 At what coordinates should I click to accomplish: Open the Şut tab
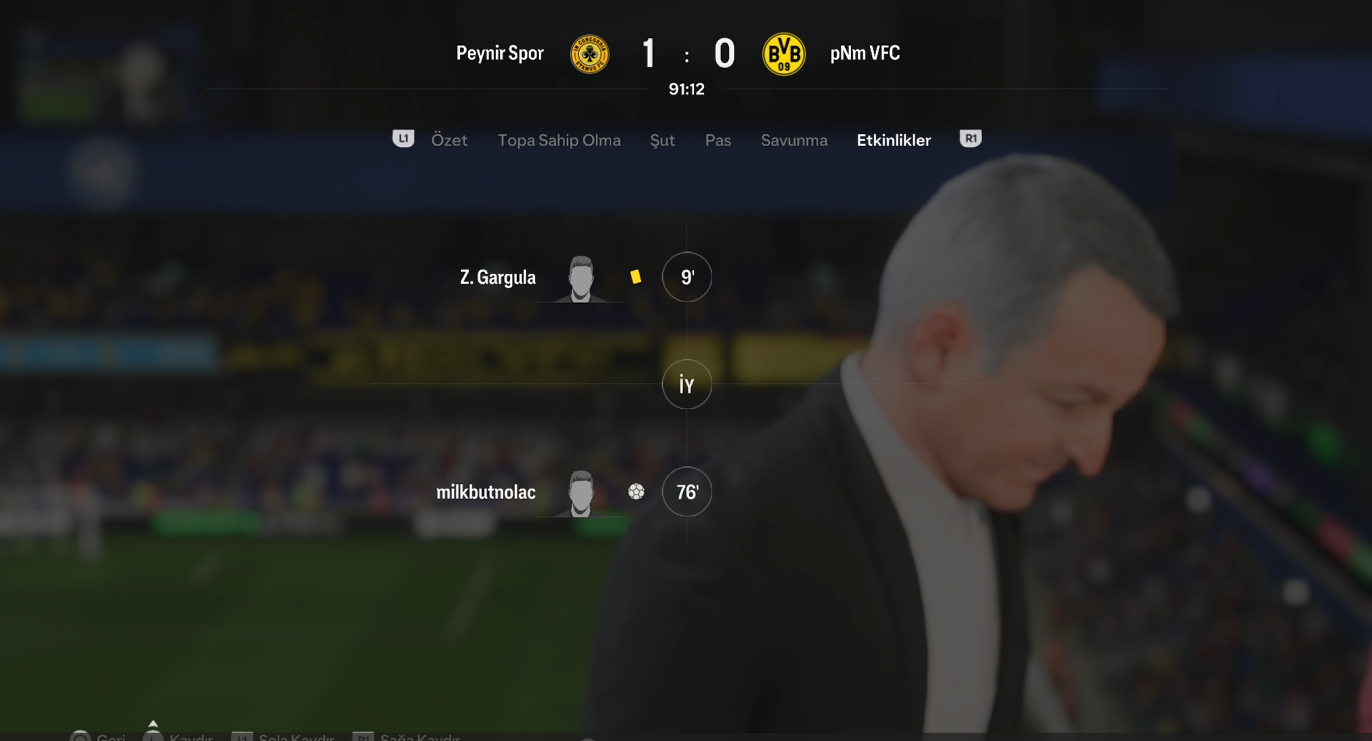pos(662,140)
